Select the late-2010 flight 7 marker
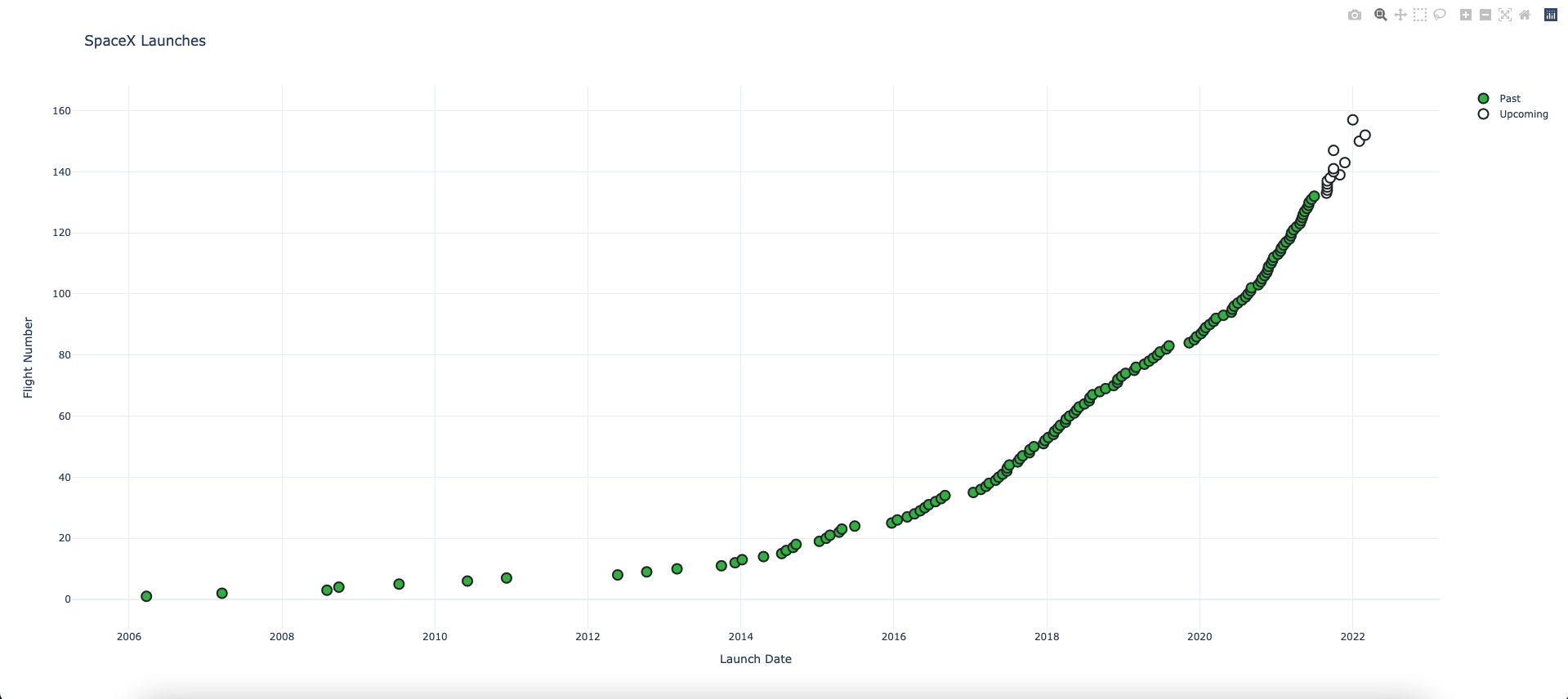Image resolution: width=1568 pixels, height=699 pixels. tap(507, 577)
